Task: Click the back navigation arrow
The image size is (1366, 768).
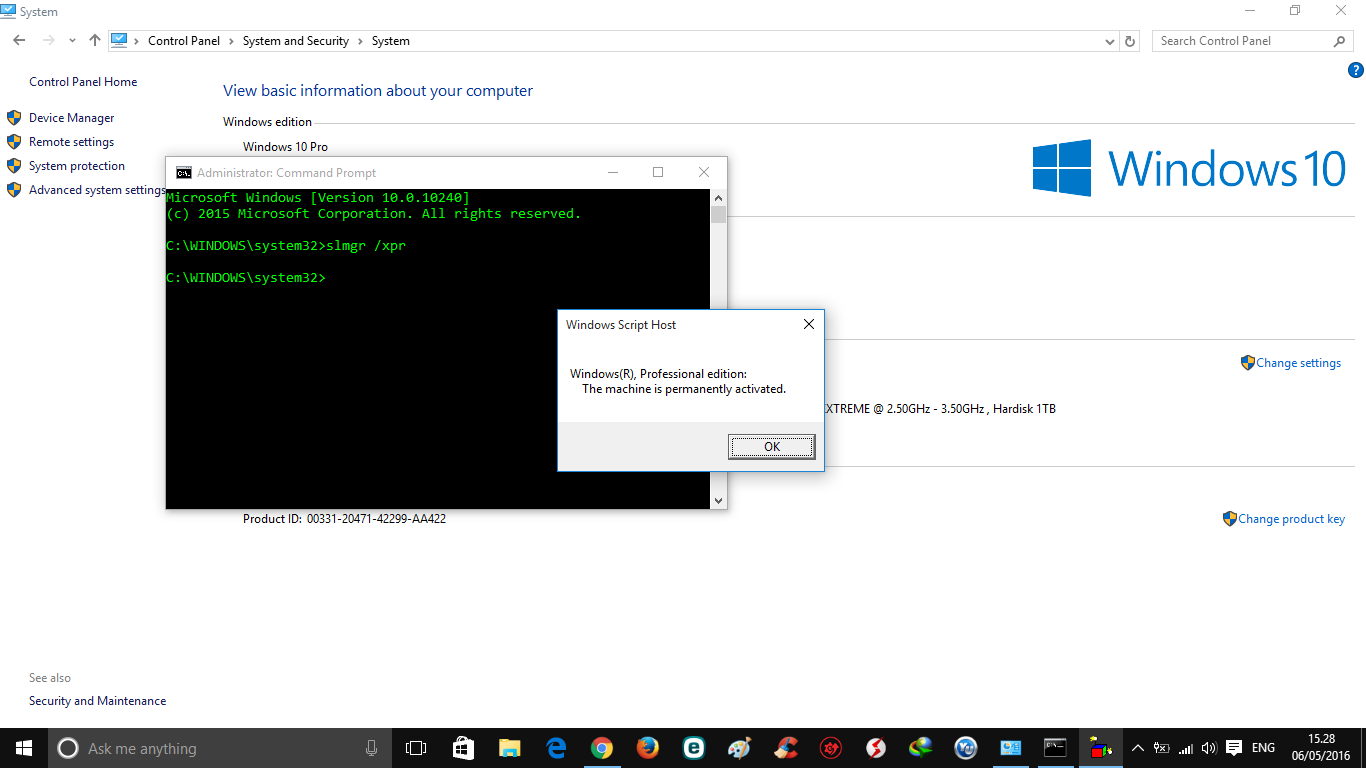Action: point(19,41)
